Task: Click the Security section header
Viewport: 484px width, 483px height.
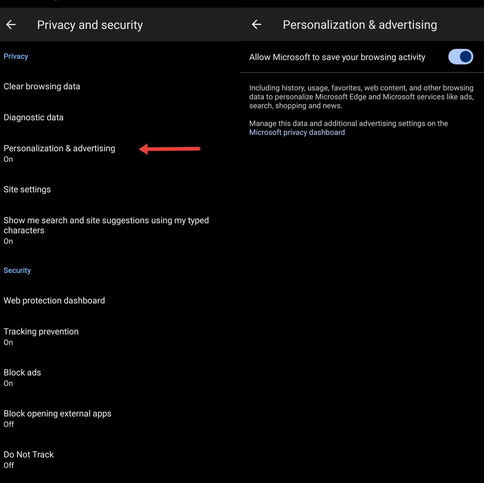Action: pyautogui.click(x=17, y=270)
